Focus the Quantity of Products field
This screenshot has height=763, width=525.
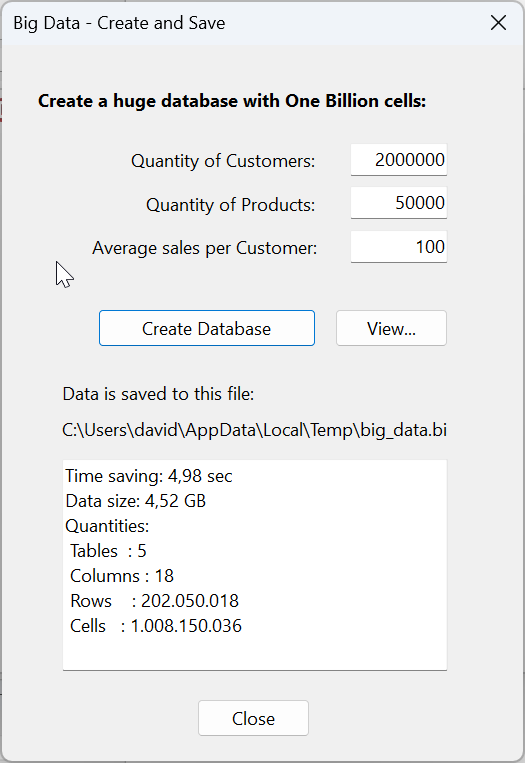tap(398, 203)
